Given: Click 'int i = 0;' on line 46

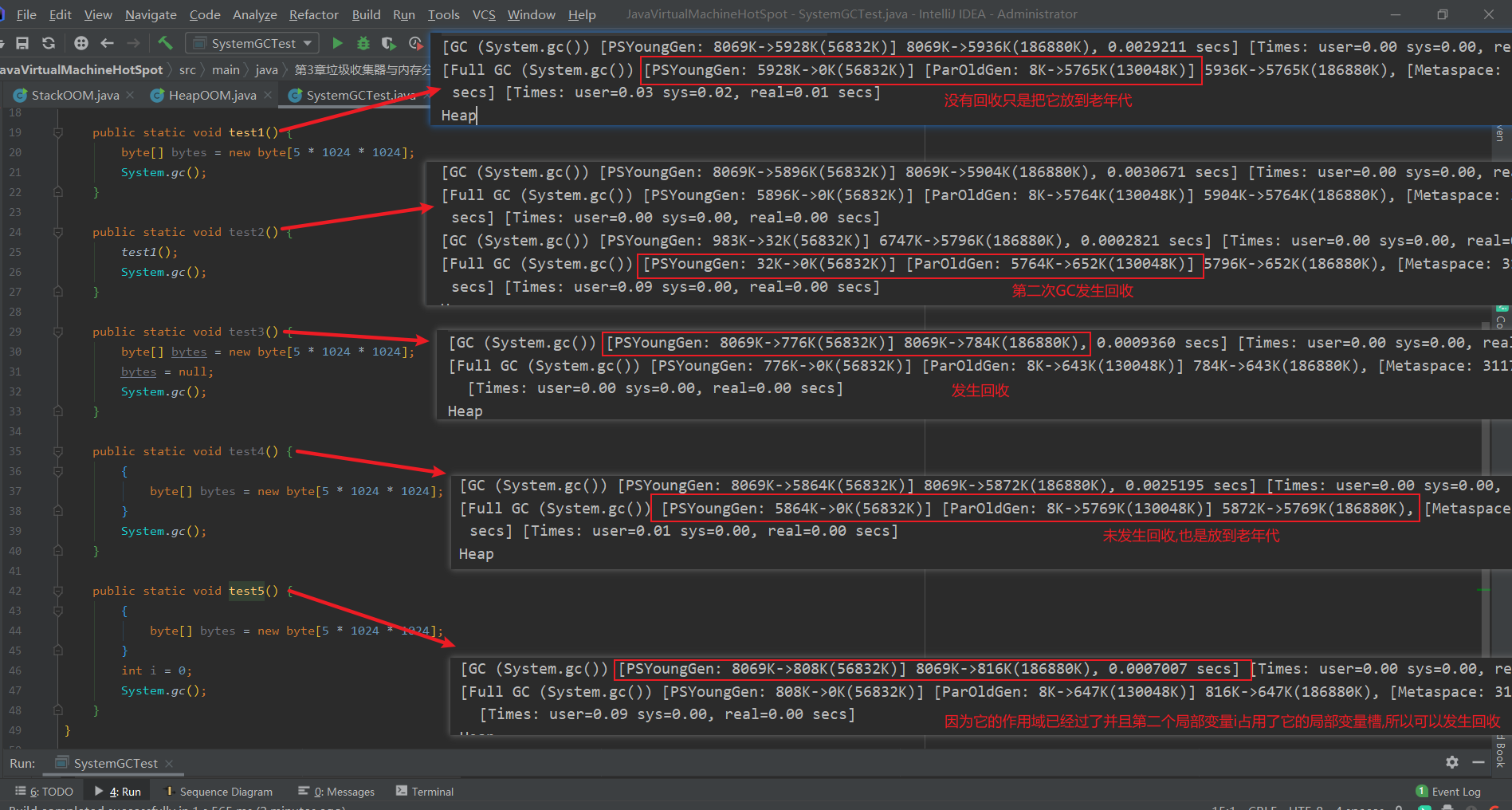Looking at the screenshot, I should (x=156, y=670).
